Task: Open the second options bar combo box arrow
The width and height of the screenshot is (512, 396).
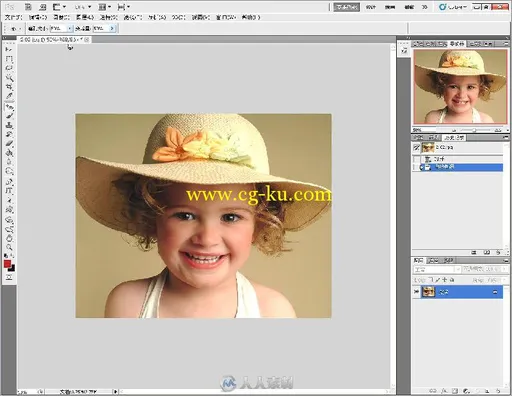Action: pyautogui.click(x=112, y=29)
